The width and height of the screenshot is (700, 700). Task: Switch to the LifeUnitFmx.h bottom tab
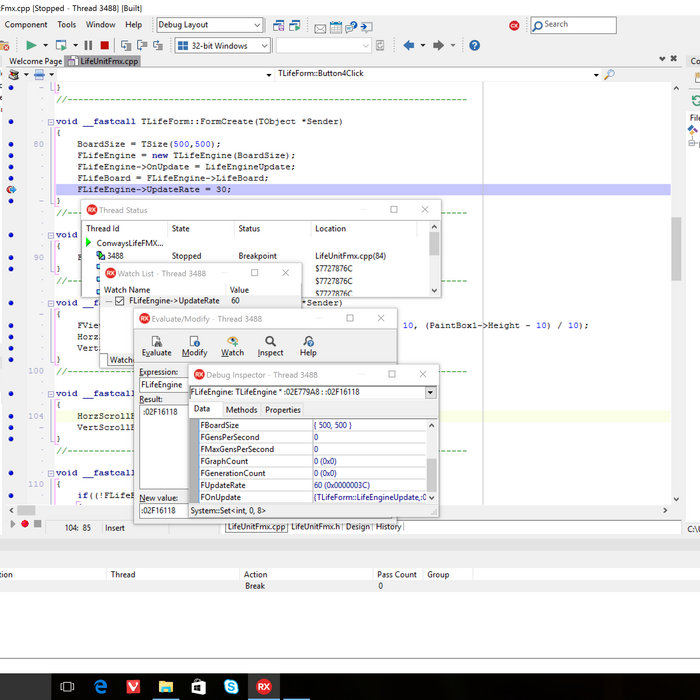point(316,527)
